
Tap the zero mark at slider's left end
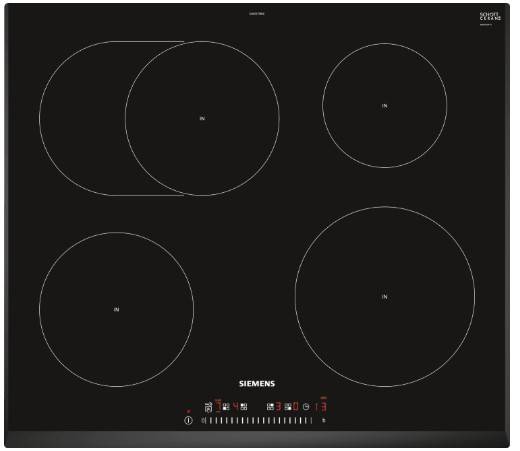coord(203,420)
